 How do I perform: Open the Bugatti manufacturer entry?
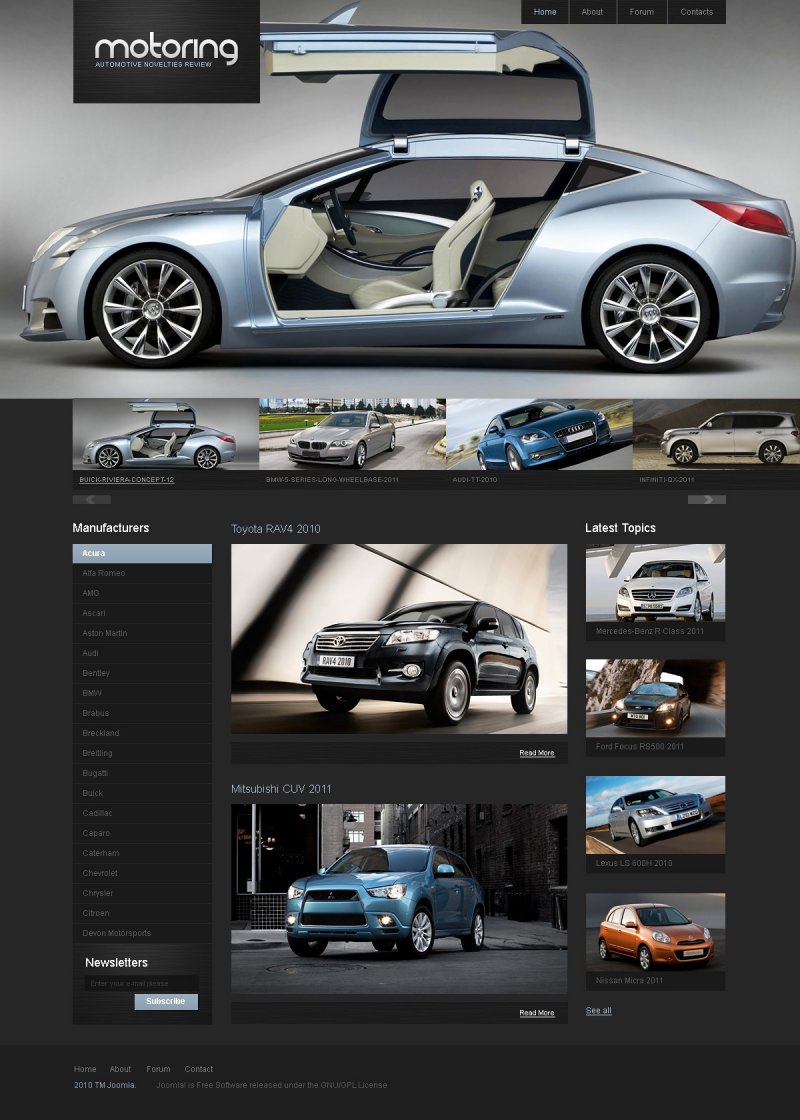tap(142, 774)
